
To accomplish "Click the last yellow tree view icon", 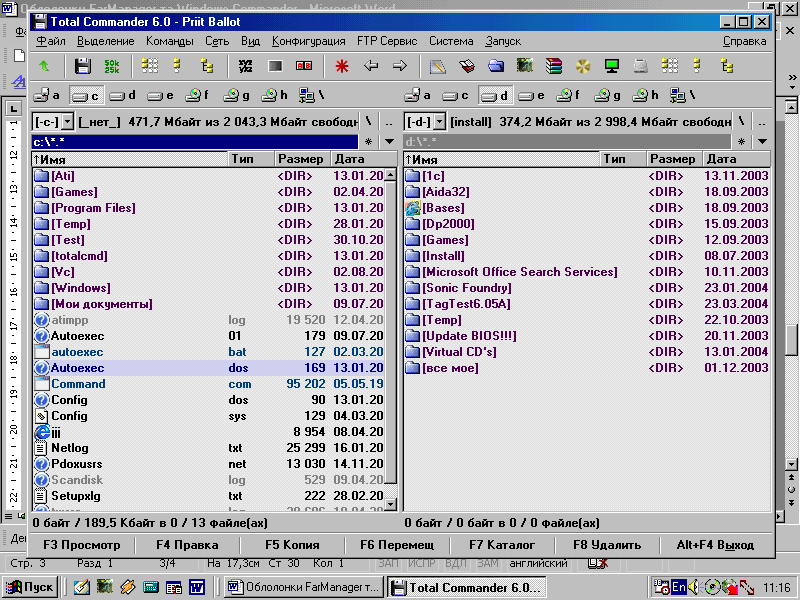I will pyautogui.click(x=727, y=66).
